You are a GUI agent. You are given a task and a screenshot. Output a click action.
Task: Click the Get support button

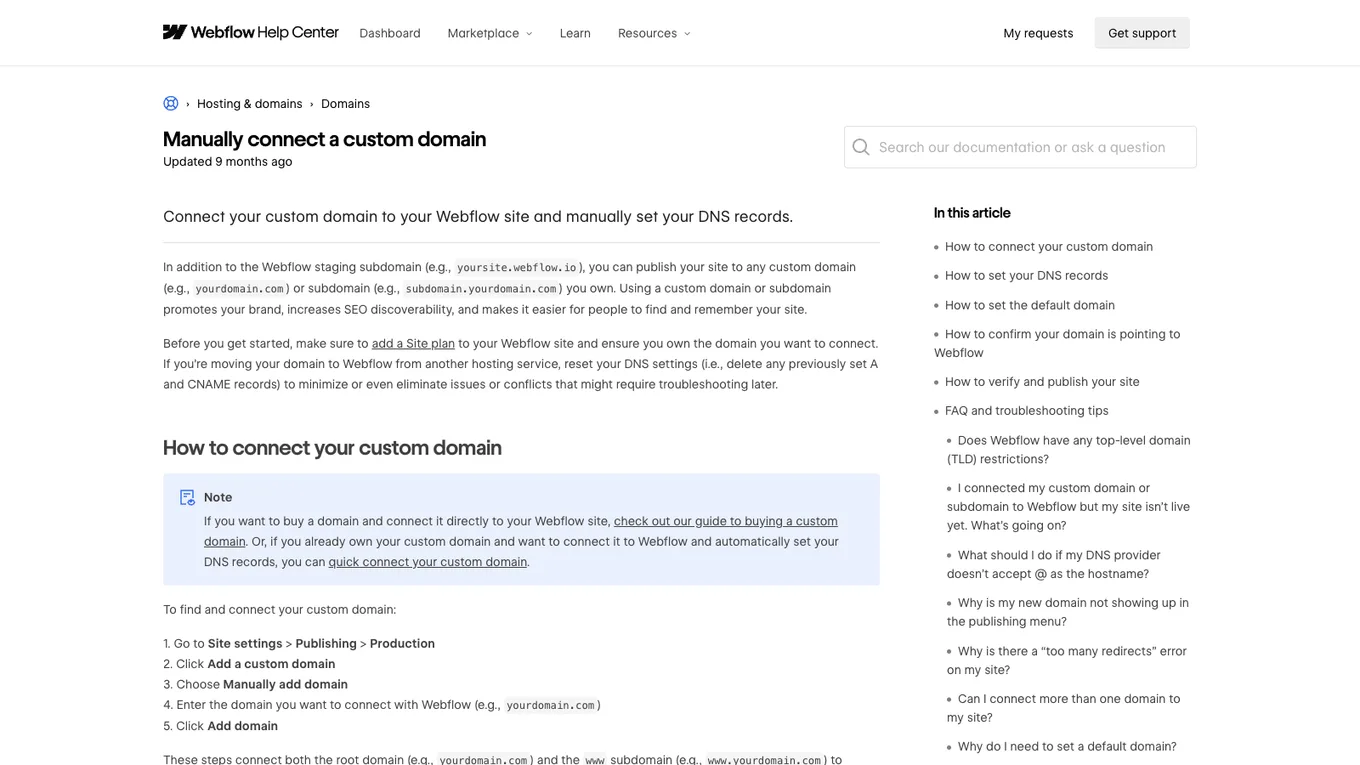1142,33
